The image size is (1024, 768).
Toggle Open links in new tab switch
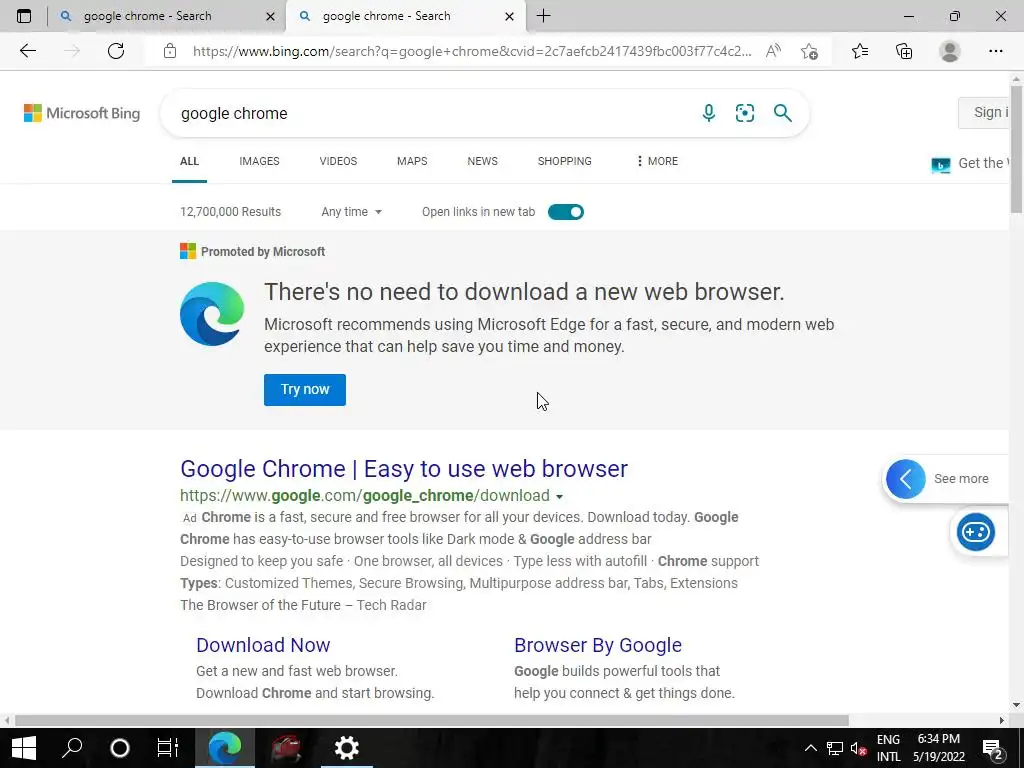(x=566, y=212)
